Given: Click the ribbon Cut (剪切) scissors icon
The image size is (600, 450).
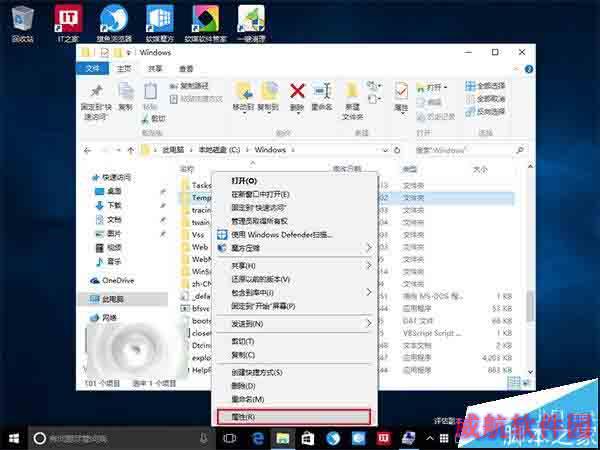Looking at the screenshot, I should pyautogui.click(x=145, y=119).
